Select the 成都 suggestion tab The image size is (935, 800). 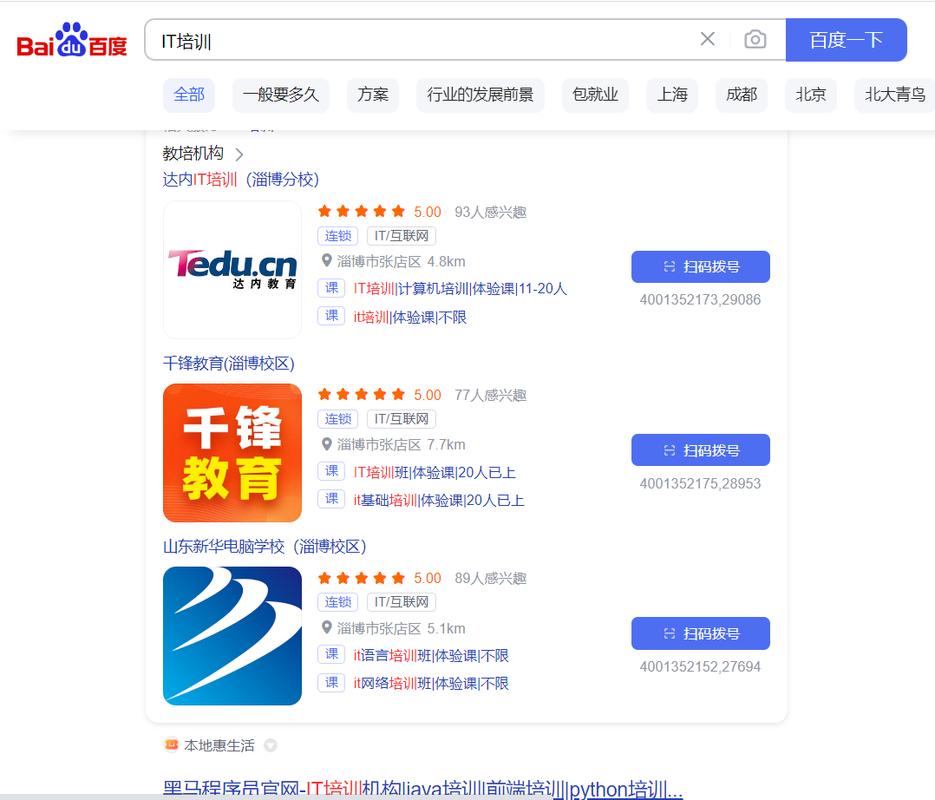(741, 95)
